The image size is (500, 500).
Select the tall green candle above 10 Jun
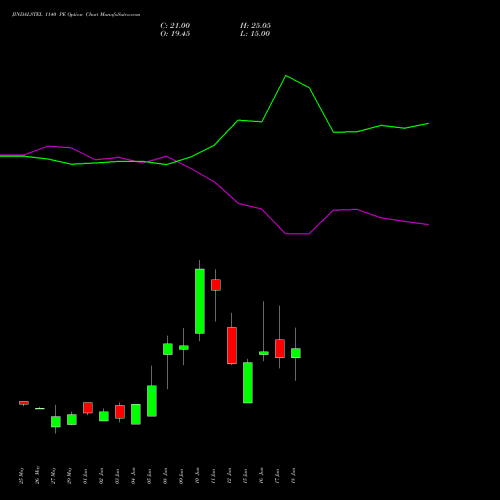pyautogui.click(x=200, y=301)
